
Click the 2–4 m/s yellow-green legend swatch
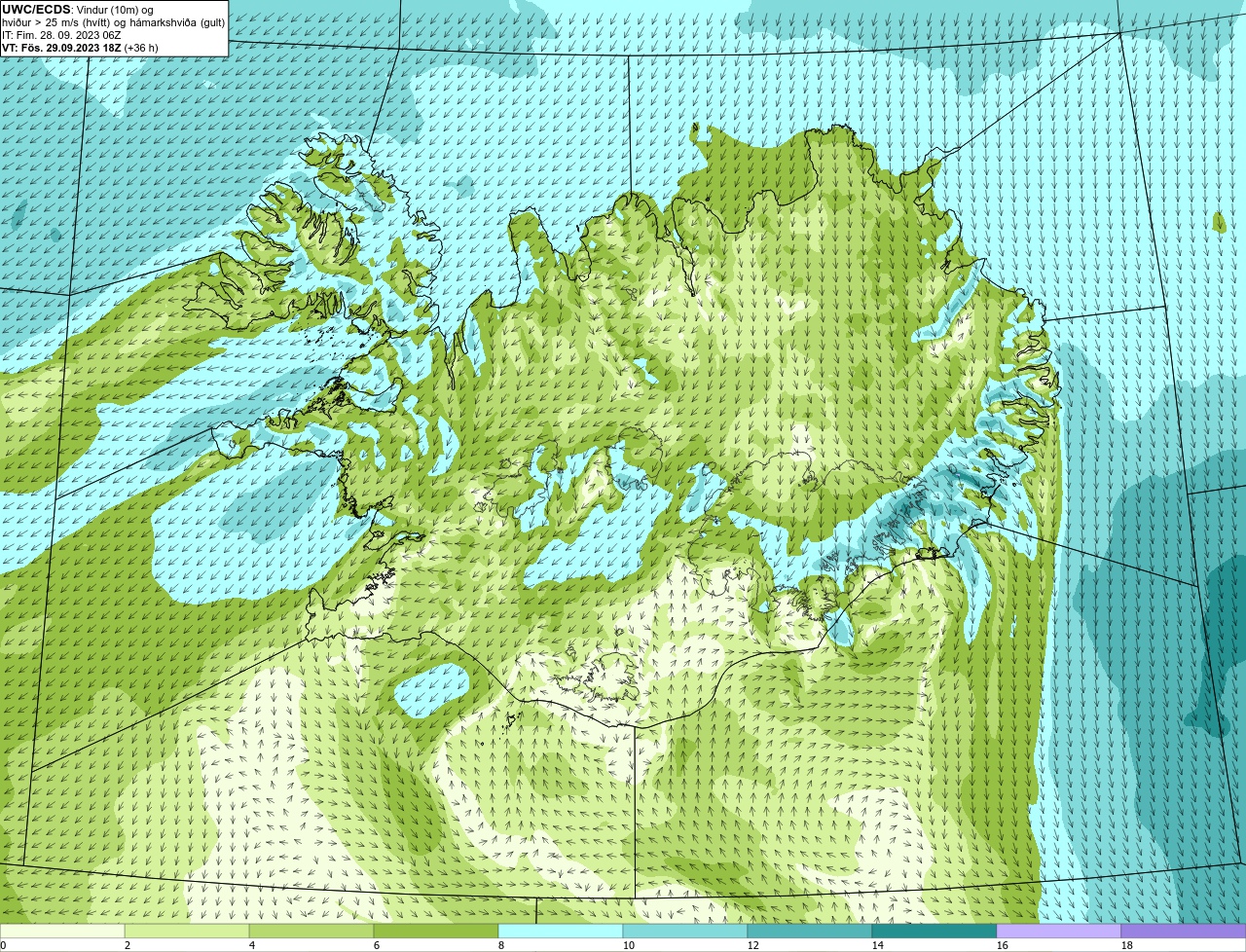point(187,931)
